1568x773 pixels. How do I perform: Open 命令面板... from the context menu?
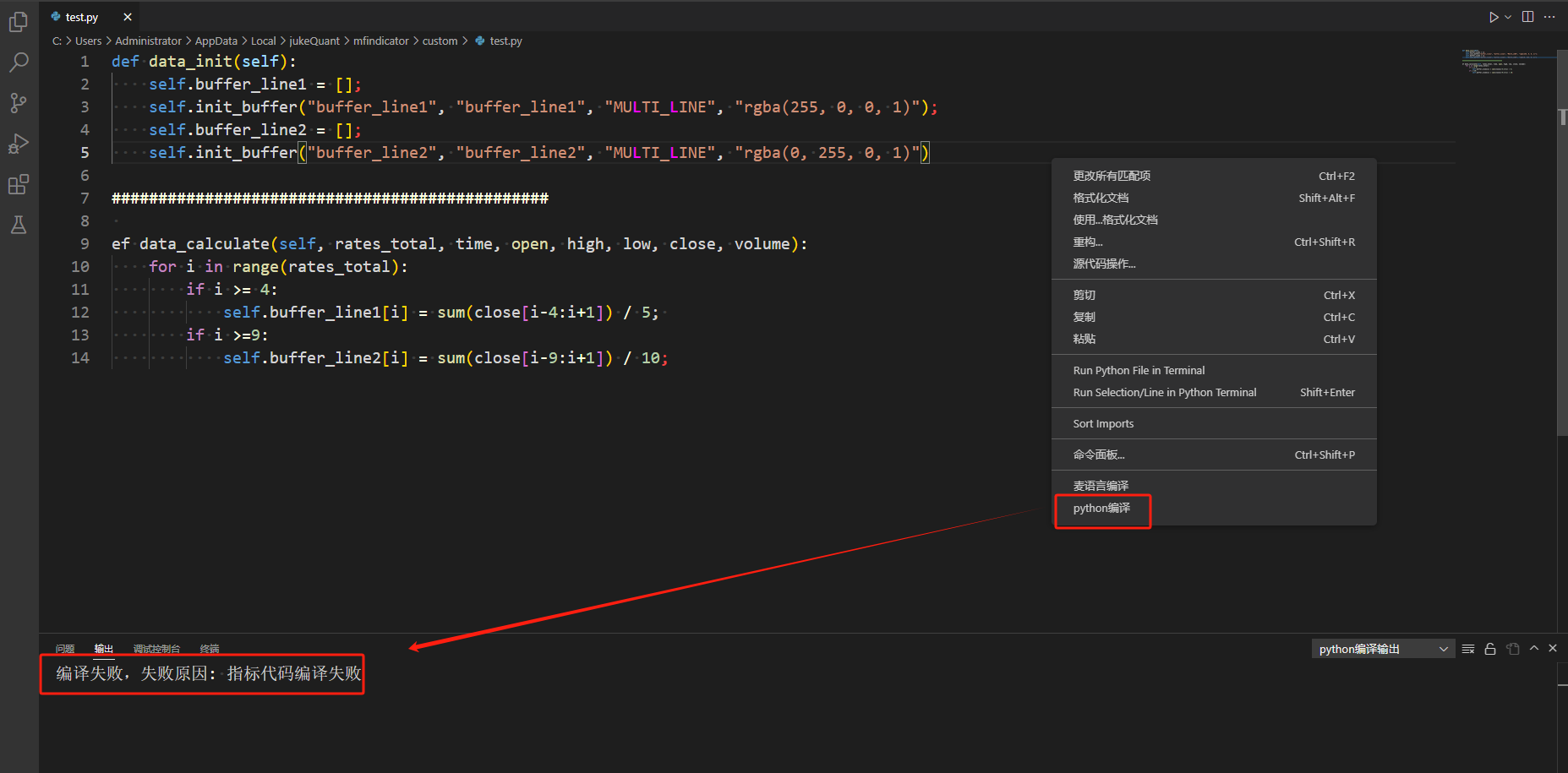(x=1214, y=455)
